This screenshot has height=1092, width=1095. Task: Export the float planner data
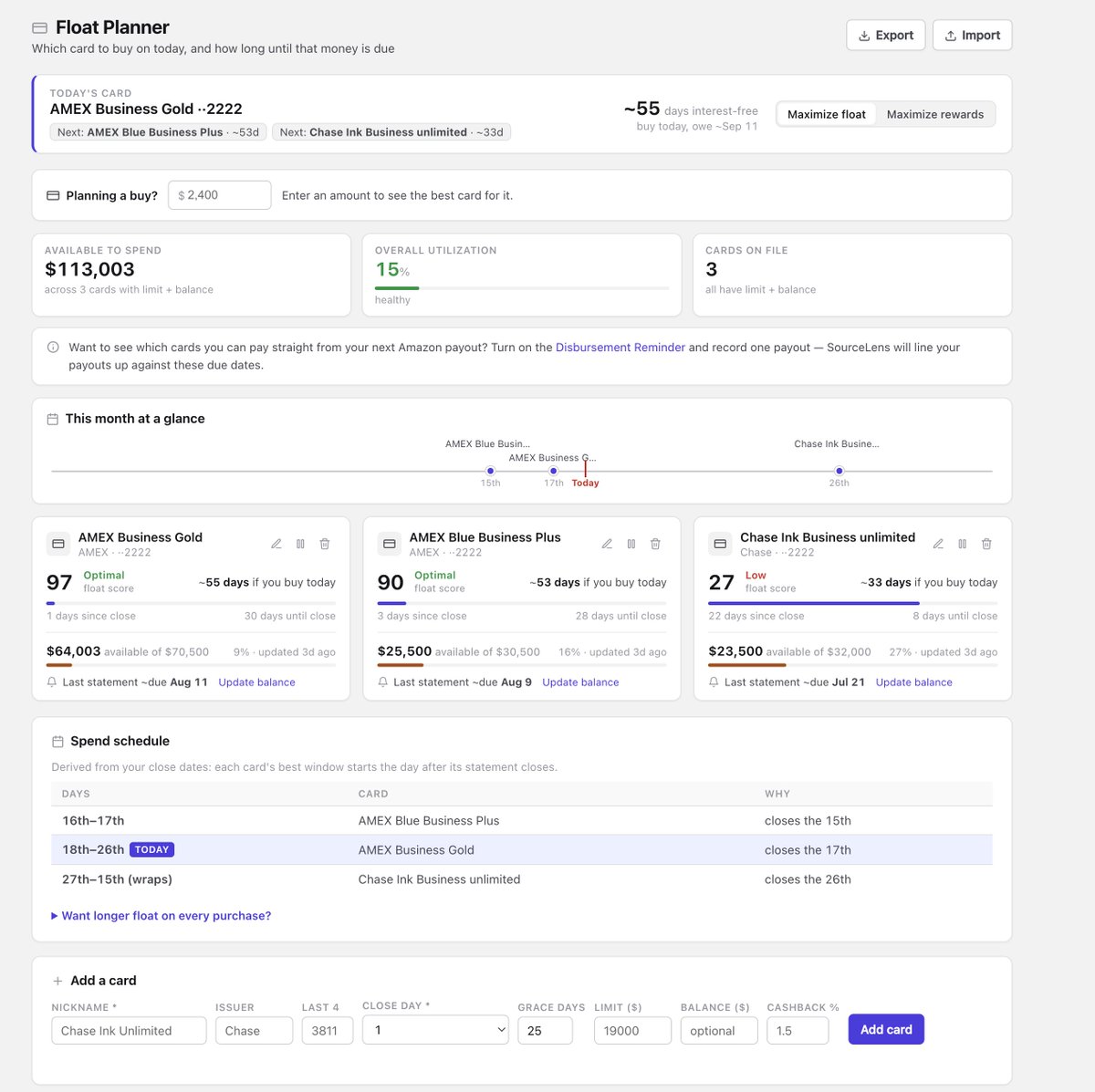click(886, 36)
